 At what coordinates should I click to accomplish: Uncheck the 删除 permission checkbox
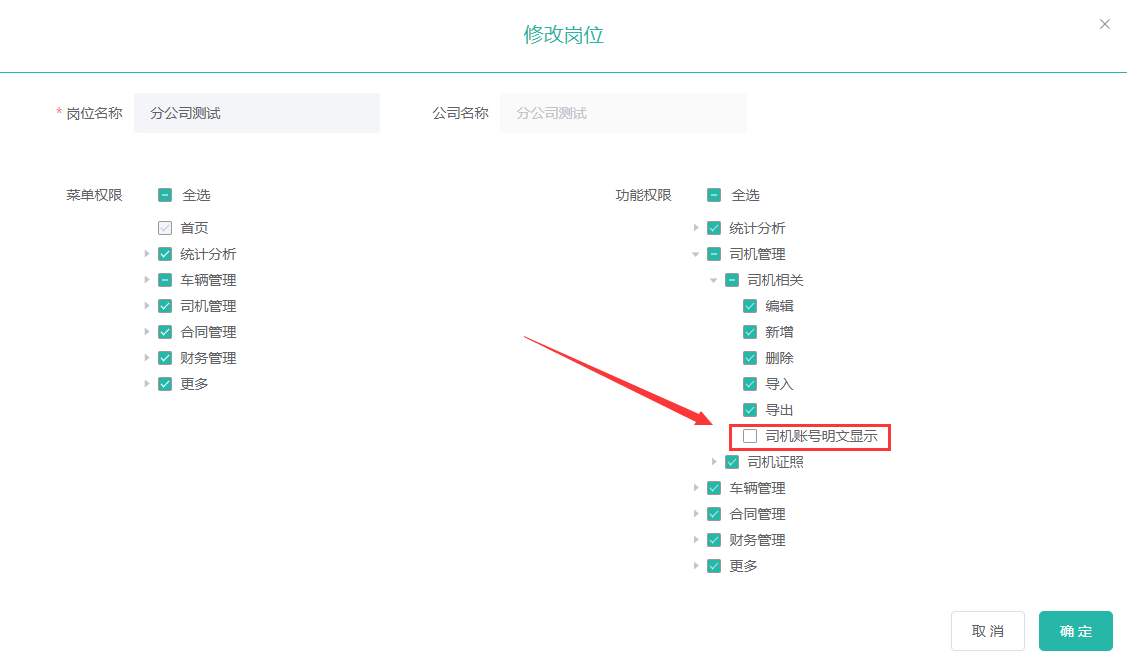[750, 358]
